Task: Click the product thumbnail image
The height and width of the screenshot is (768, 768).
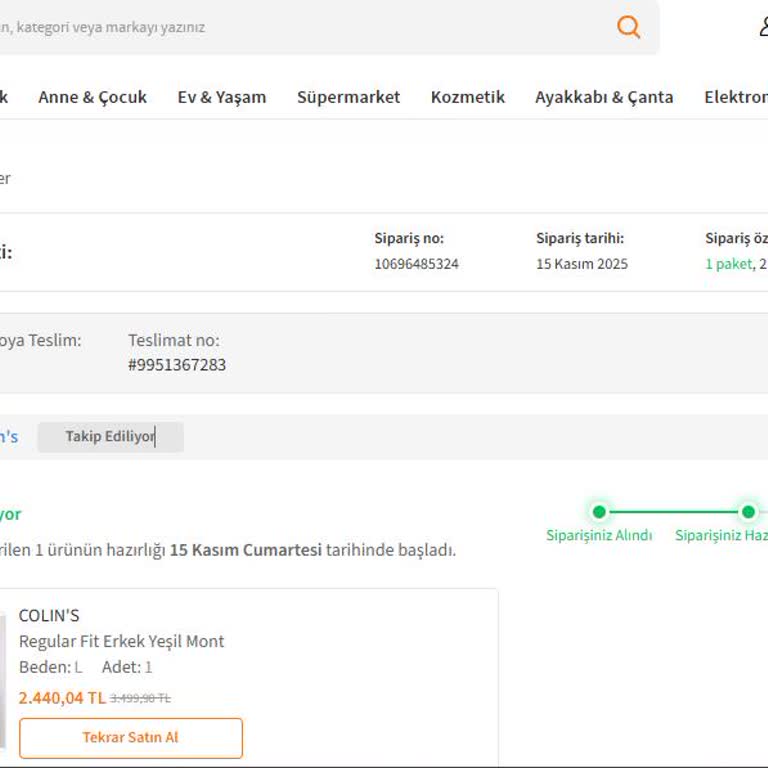Action: [x=2, y=680]
